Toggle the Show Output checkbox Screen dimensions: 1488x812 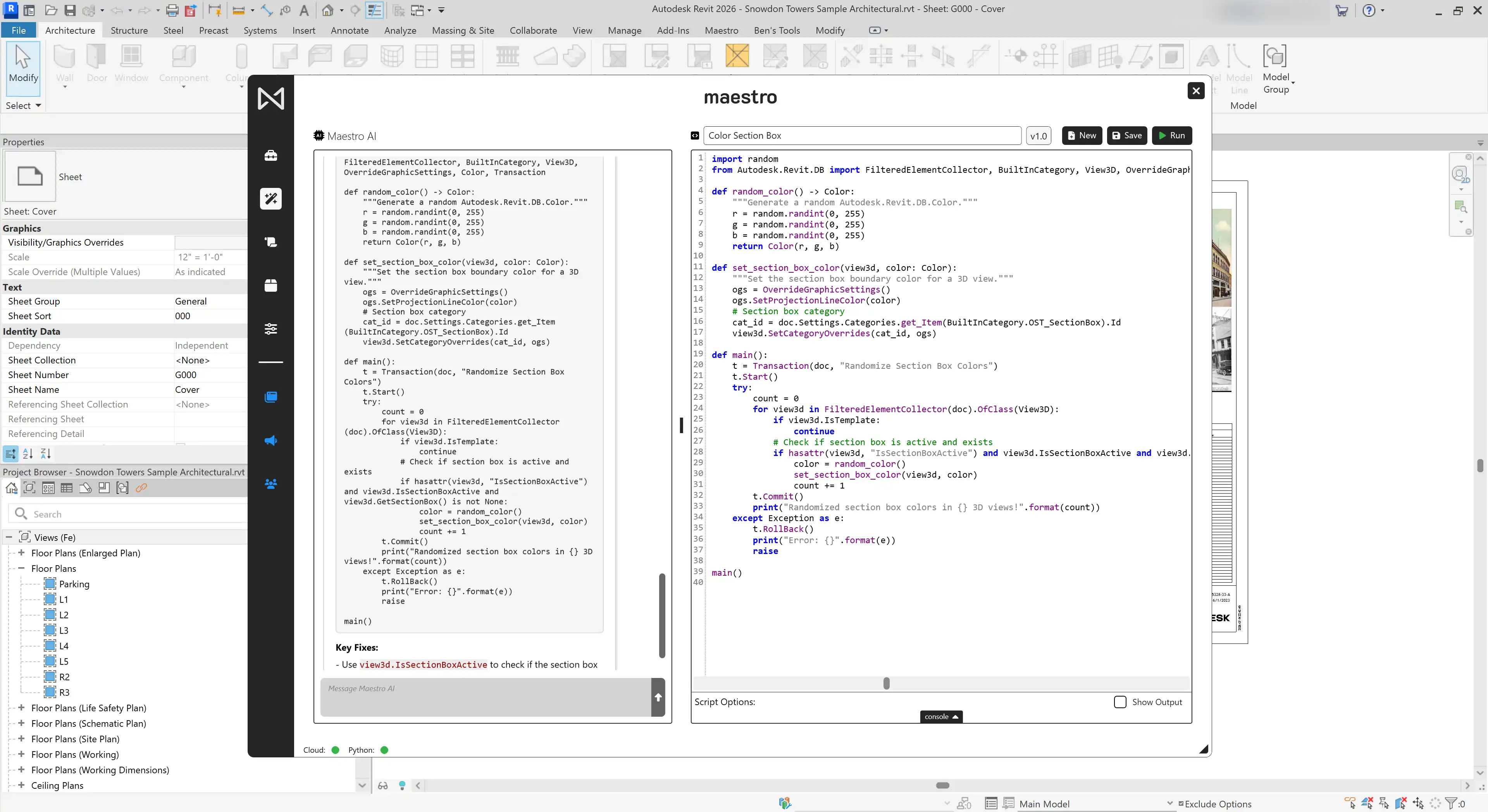pyautogui.click(x=1119, y=702)
